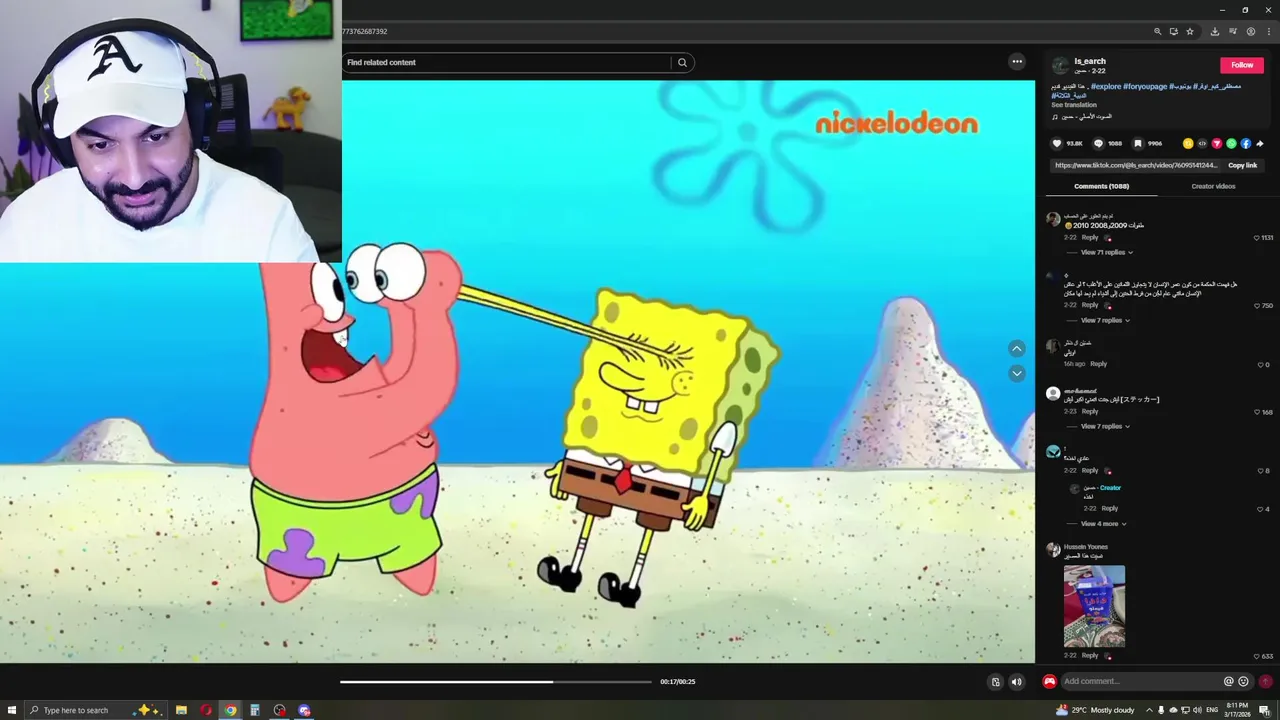The image size is (1280, 720).
Task: Open the Chrome profile avatar icon
Action: (1251, 31)
